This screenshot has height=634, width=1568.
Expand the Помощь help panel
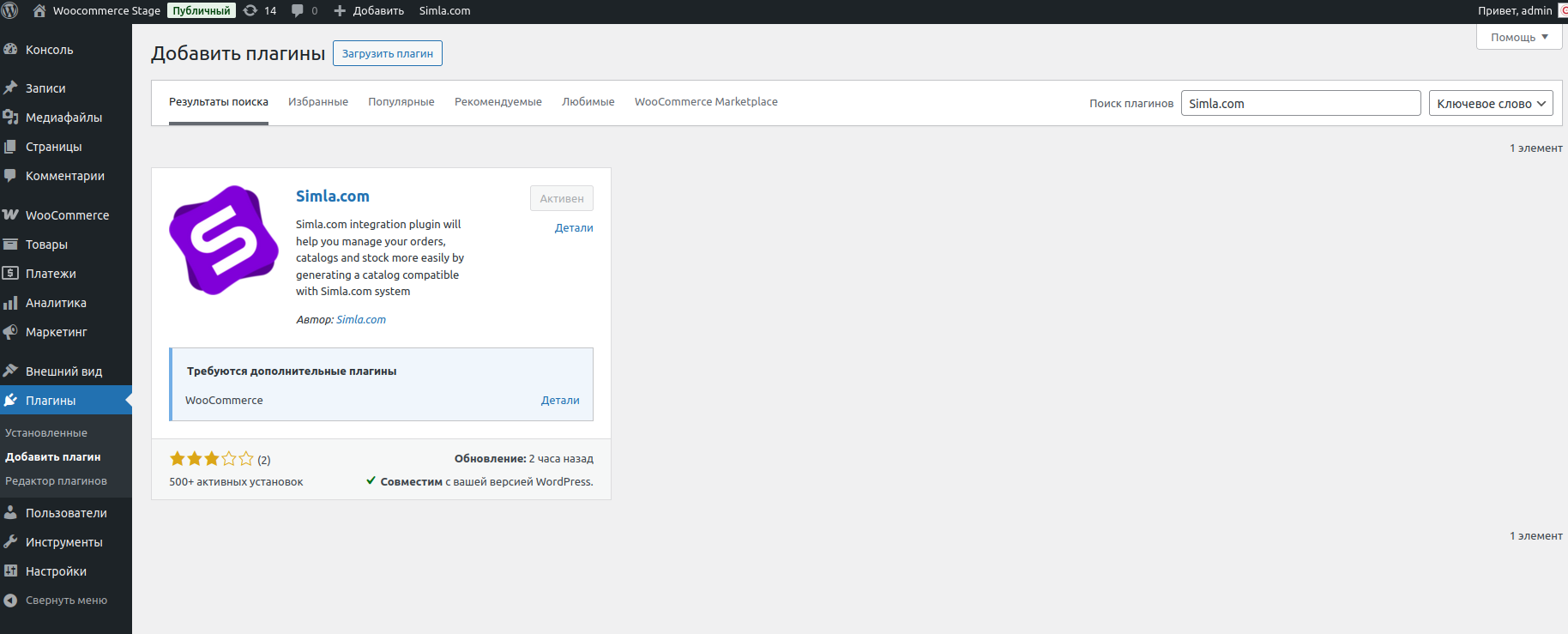(x=1519, y=37)
